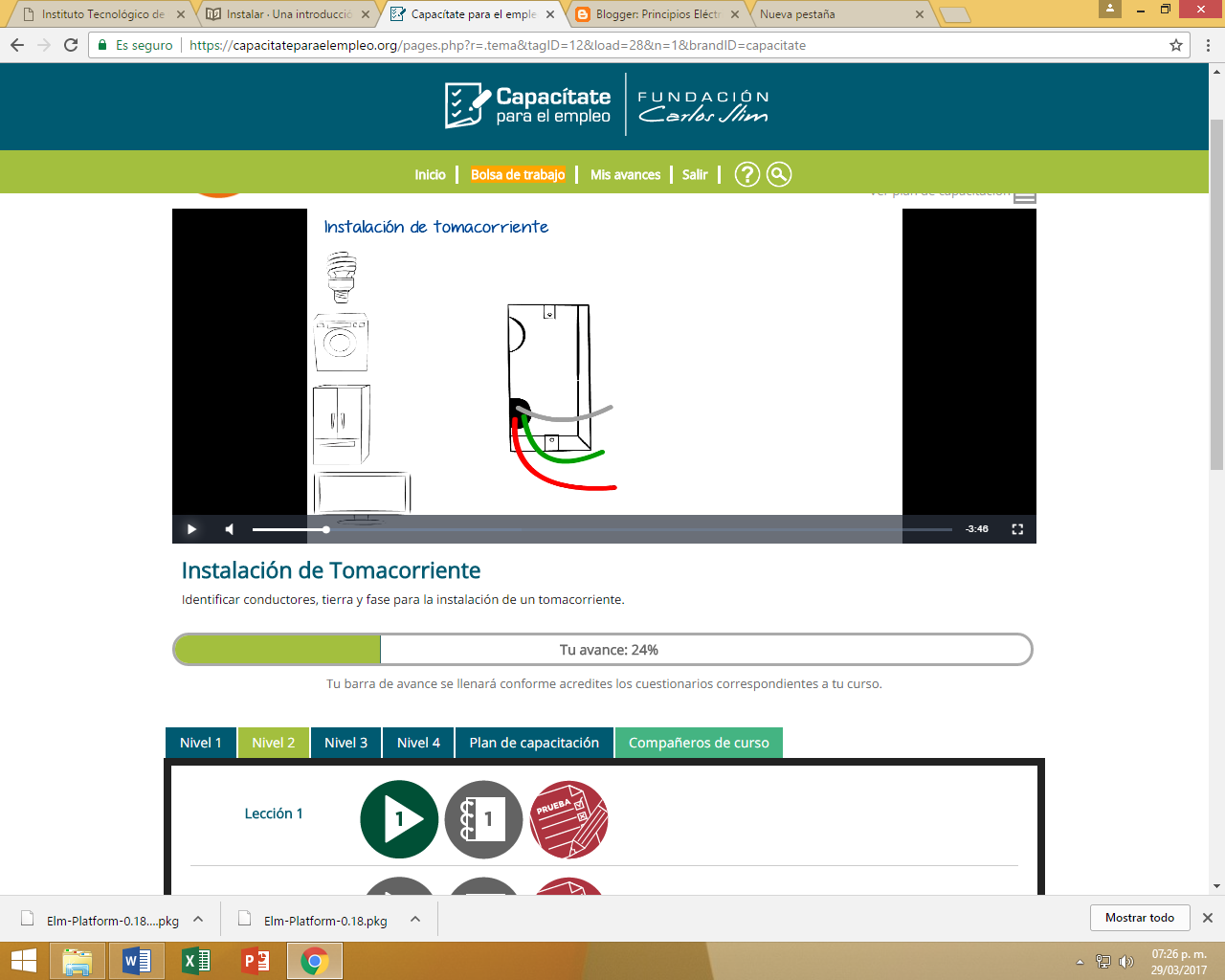Open Word from the taskbar
Screen dimensions: 1225x980
coord(137,961)
